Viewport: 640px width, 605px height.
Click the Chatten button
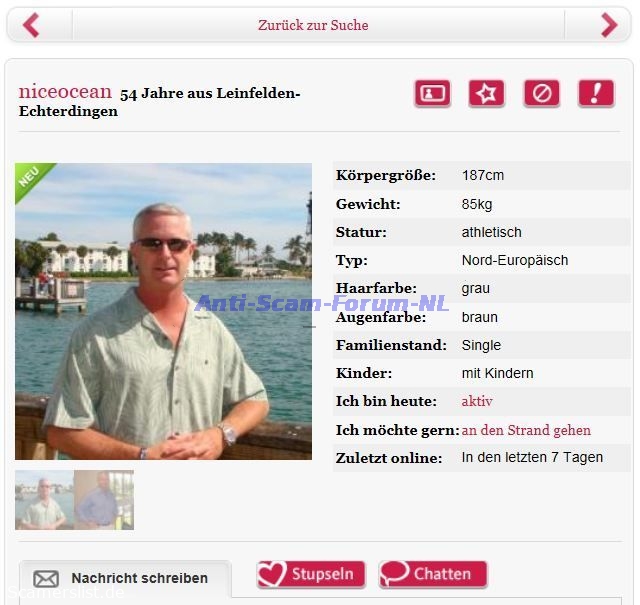(x=433, y=574)
